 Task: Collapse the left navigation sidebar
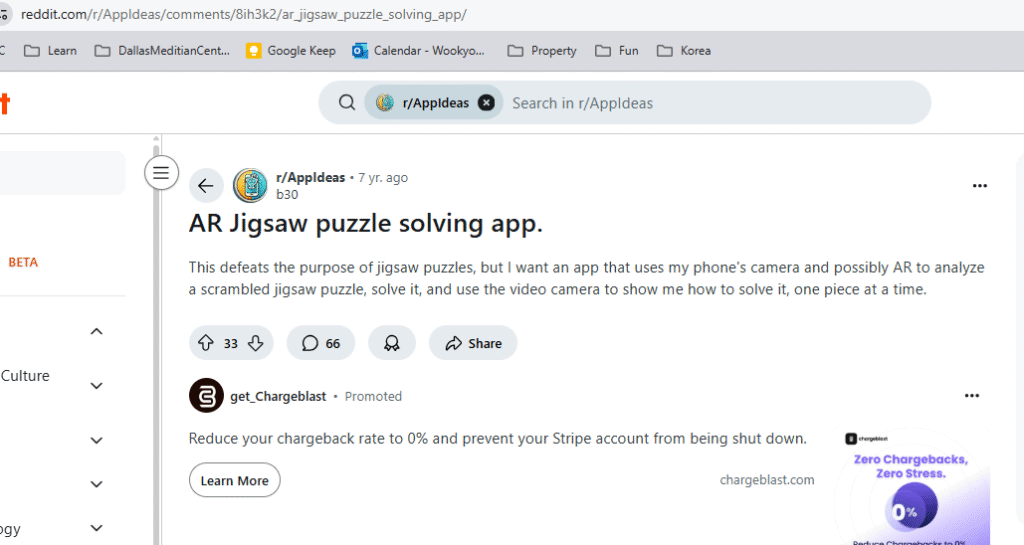161,173
